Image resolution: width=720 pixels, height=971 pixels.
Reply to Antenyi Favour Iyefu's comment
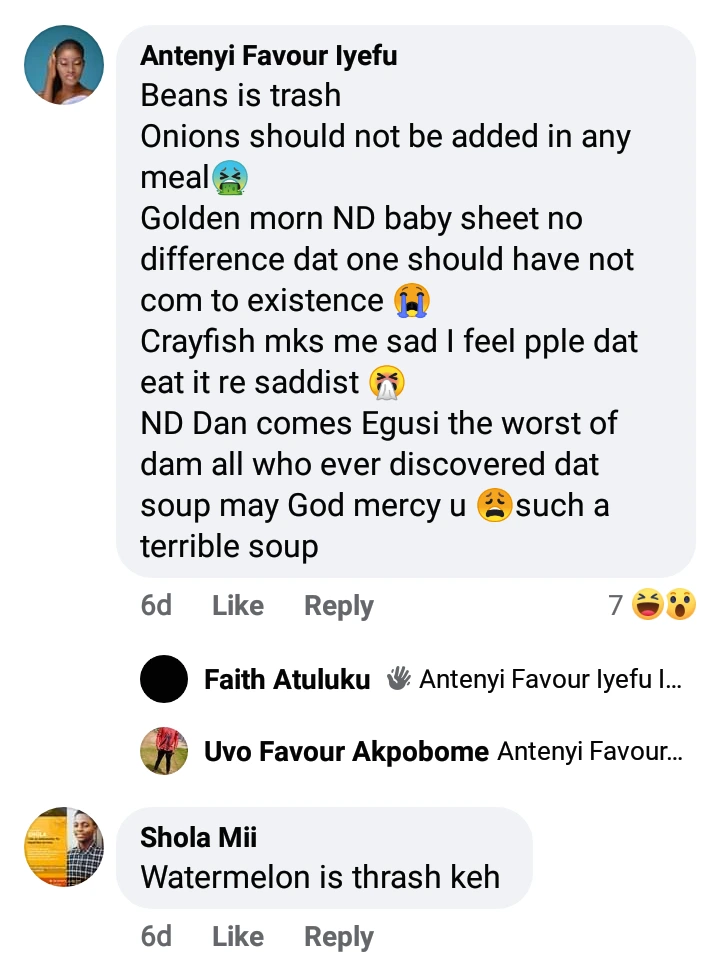coord(339,605)
